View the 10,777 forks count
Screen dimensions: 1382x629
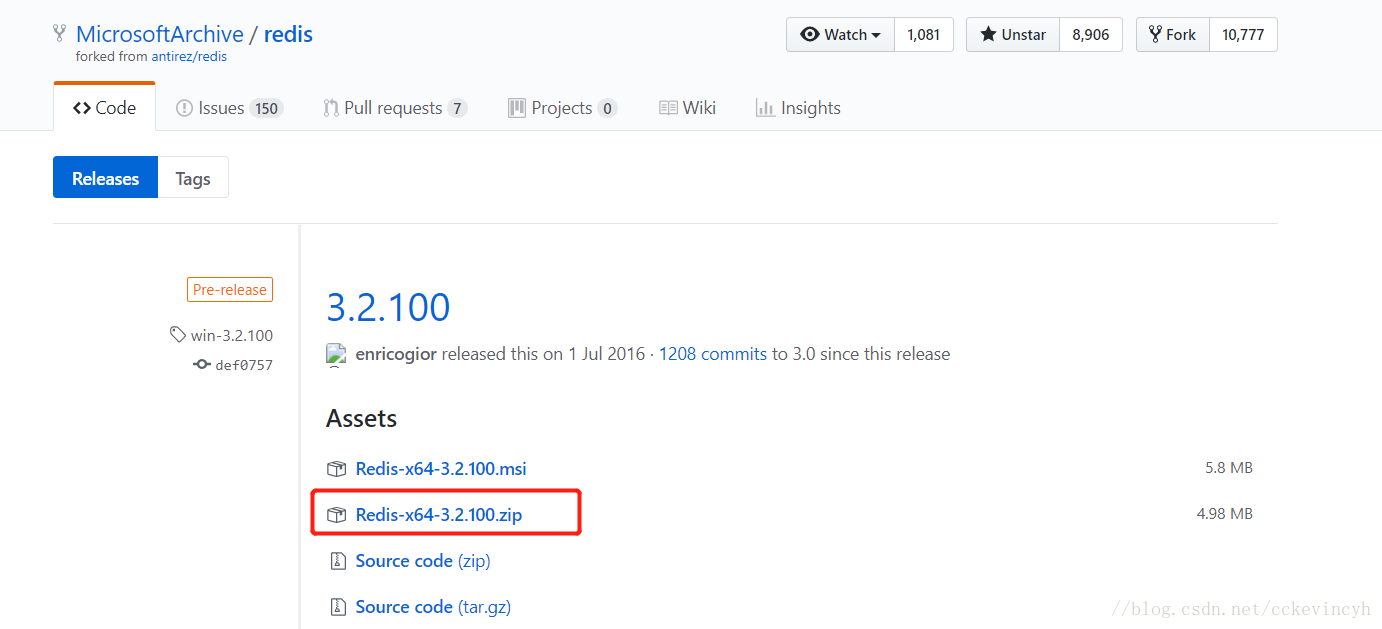coord(1243,35)
